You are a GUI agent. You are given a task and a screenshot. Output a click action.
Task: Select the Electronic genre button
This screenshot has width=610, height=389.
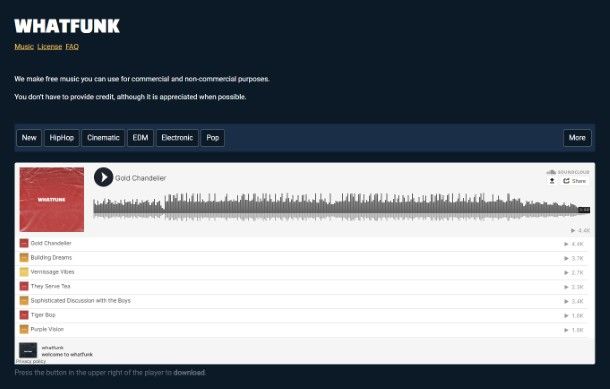click(177, 138)
